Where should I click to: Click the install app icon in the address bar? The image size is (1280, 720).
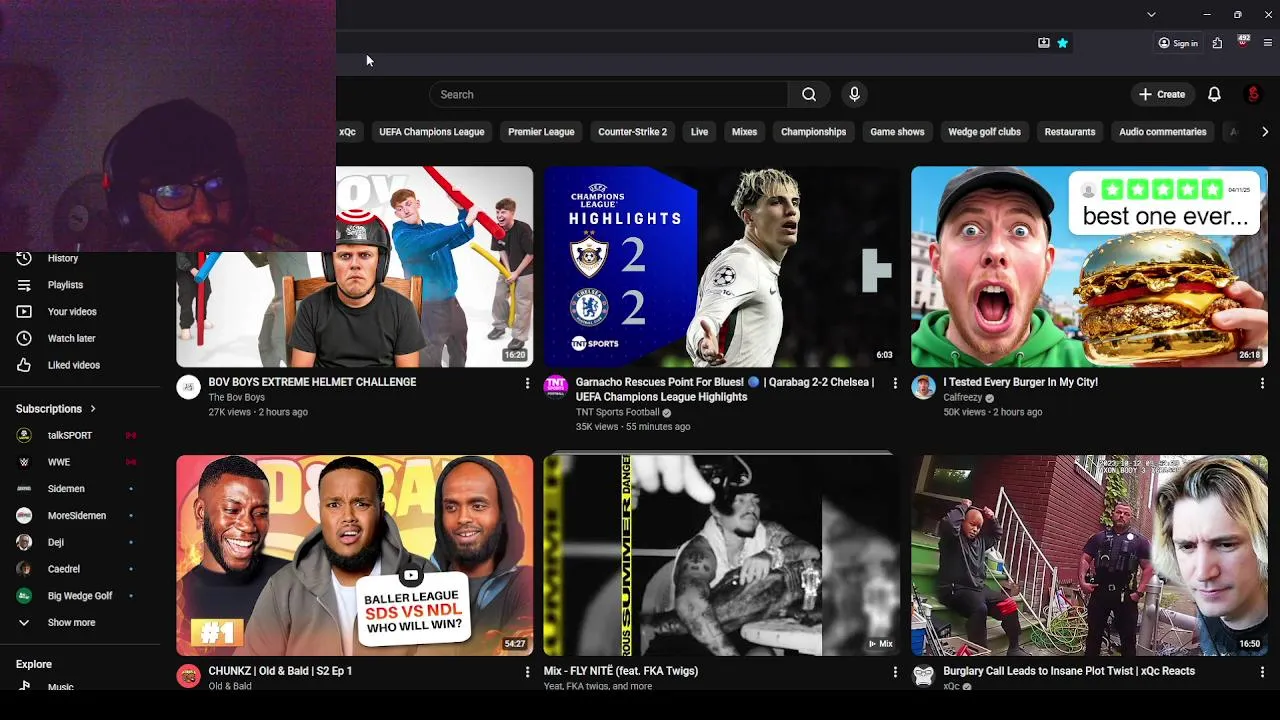[1043, 43]
